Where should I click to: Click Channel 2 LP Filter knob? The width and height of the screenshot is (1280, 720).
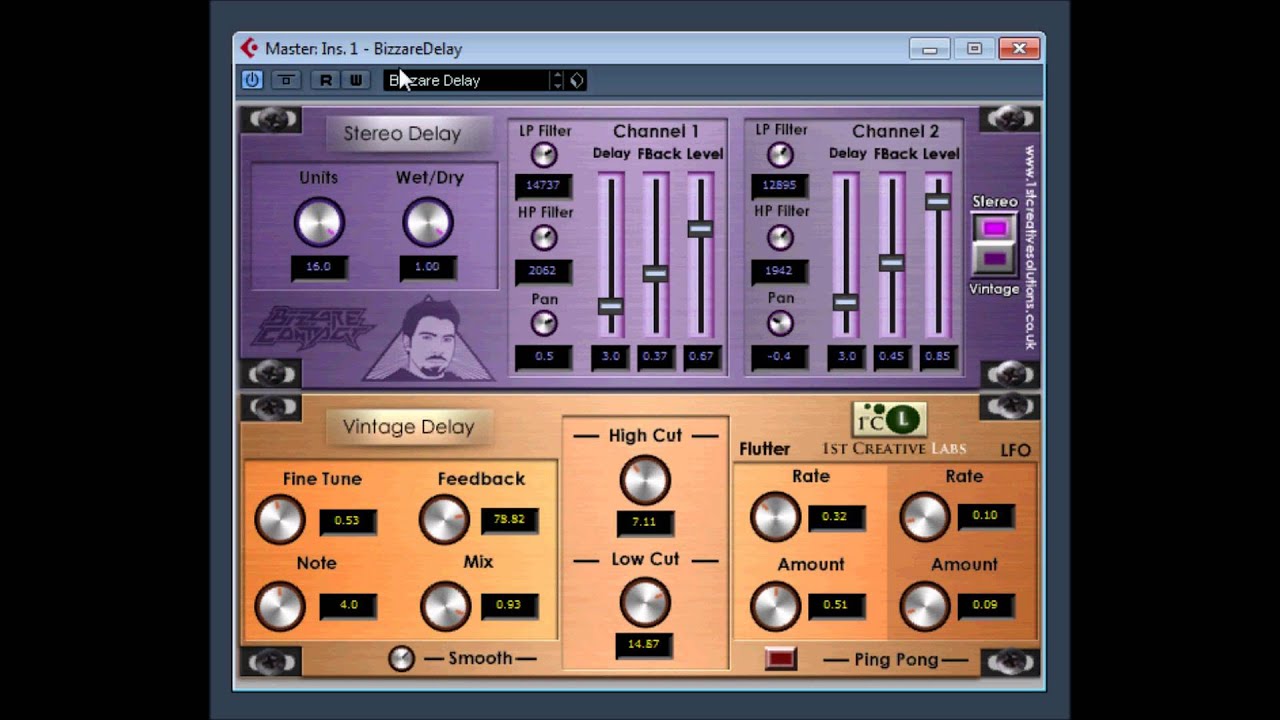point(780,154)
